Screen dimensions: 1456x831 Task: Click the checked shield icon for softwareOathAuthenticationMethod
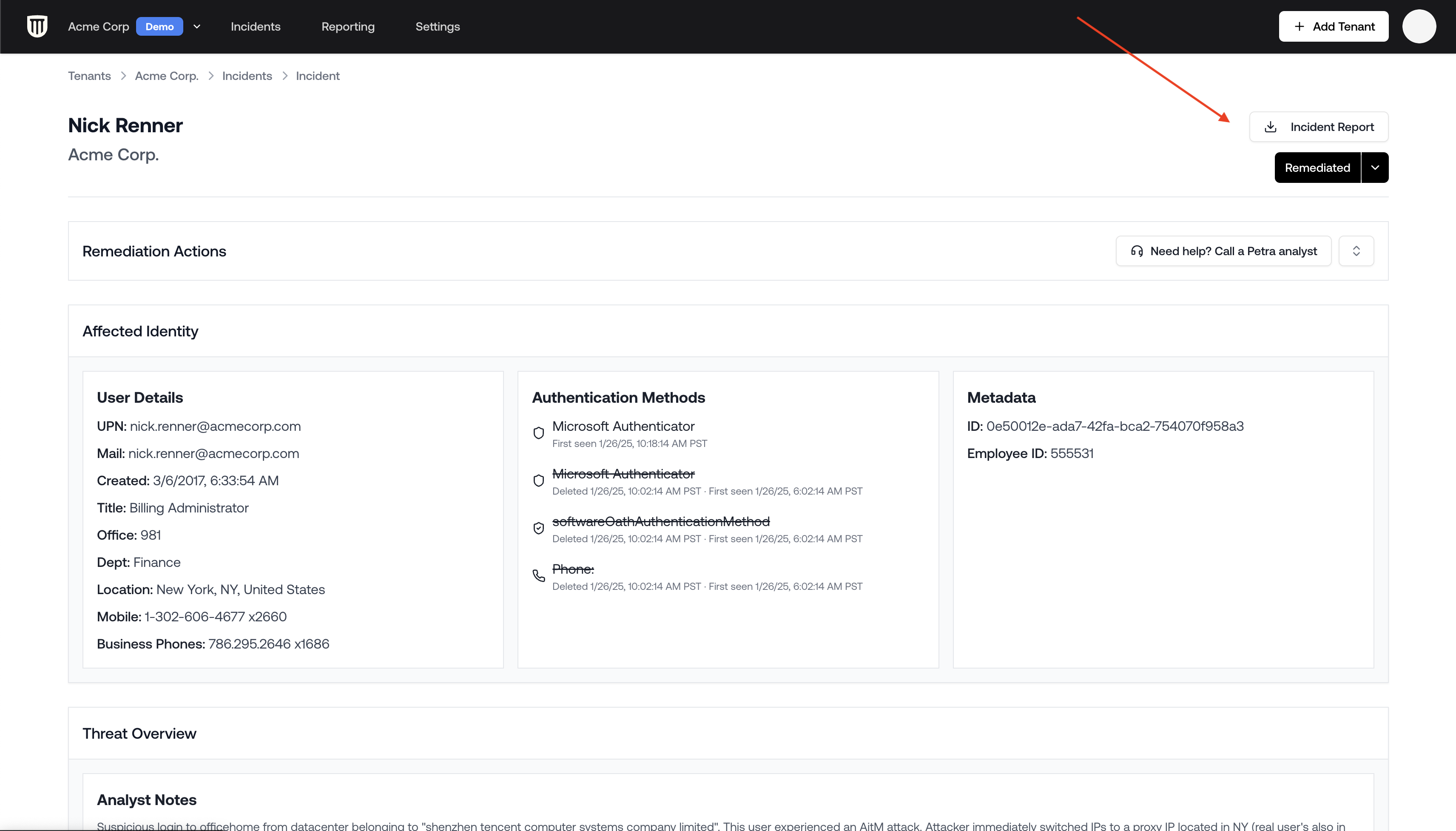click(538, 529)
